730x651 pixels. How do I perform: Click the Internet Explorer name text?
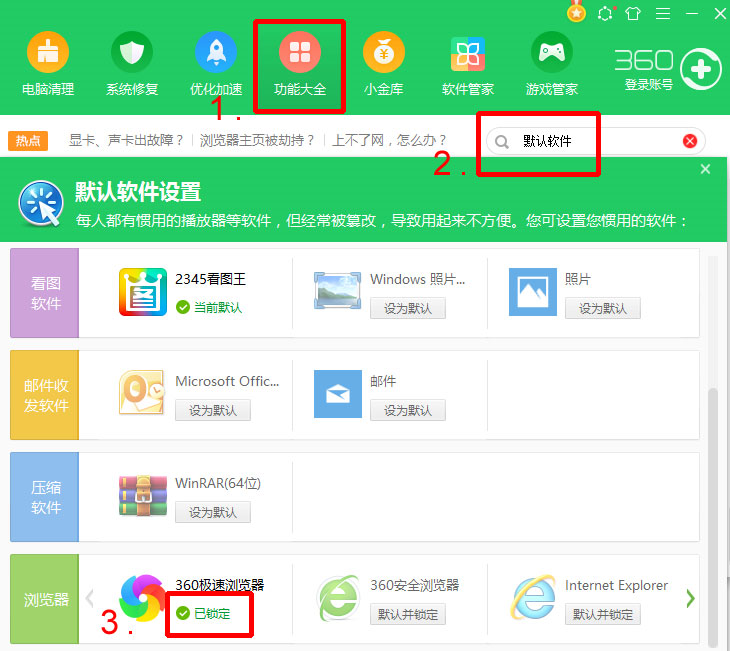pos(616,585)
